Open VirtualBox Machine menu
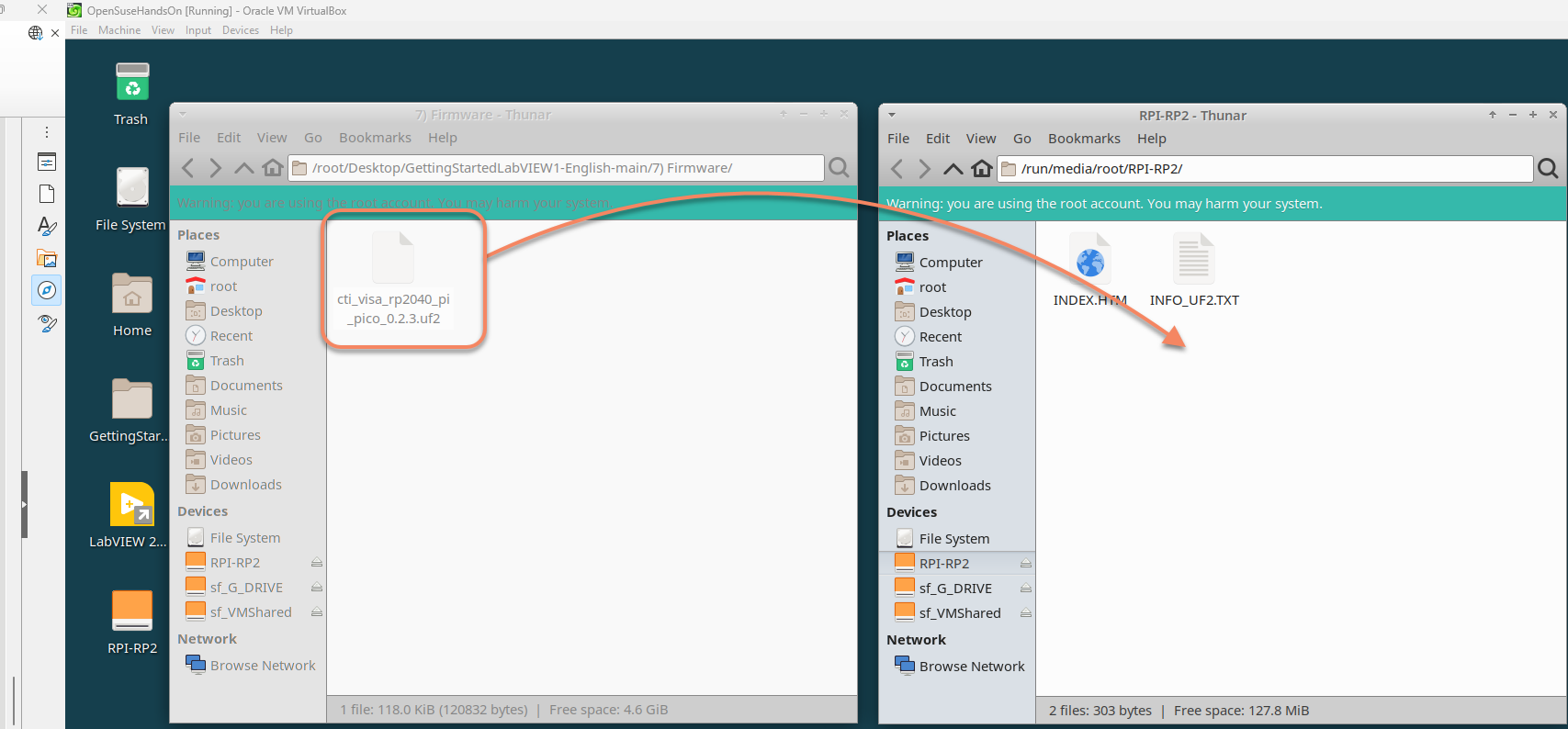The width and height of the screenshot is (1568, 729). pyautogui.click(x=119, y=30)
